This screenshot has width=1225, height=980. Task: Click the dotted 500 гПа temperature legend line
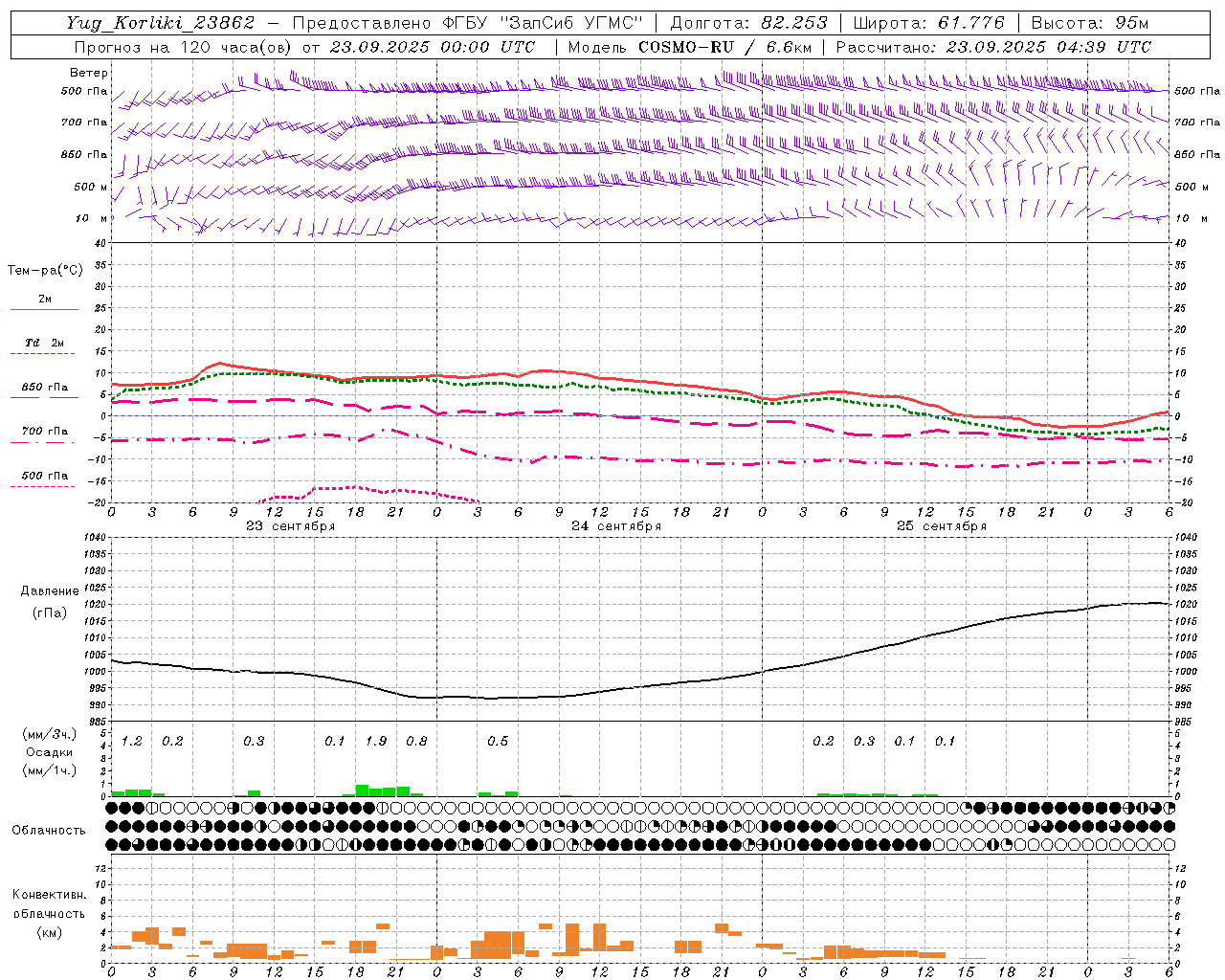[44, 487]
